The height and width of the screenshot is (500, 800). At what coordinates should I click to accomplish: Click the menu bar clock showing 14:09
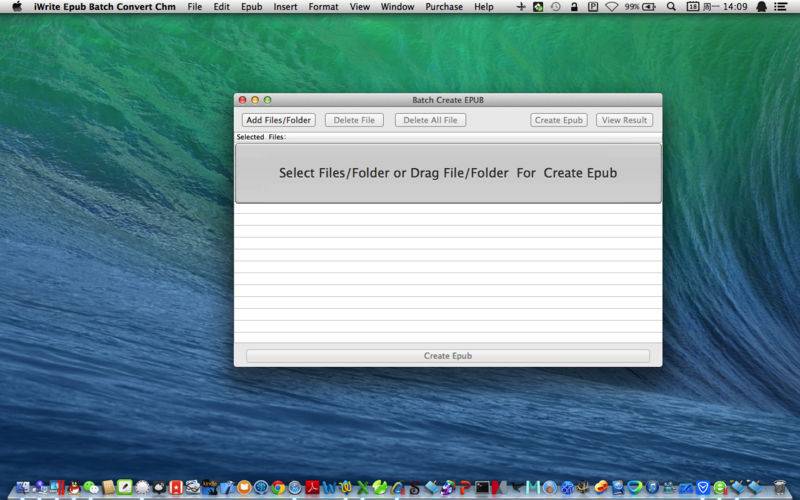pos(735,7)
